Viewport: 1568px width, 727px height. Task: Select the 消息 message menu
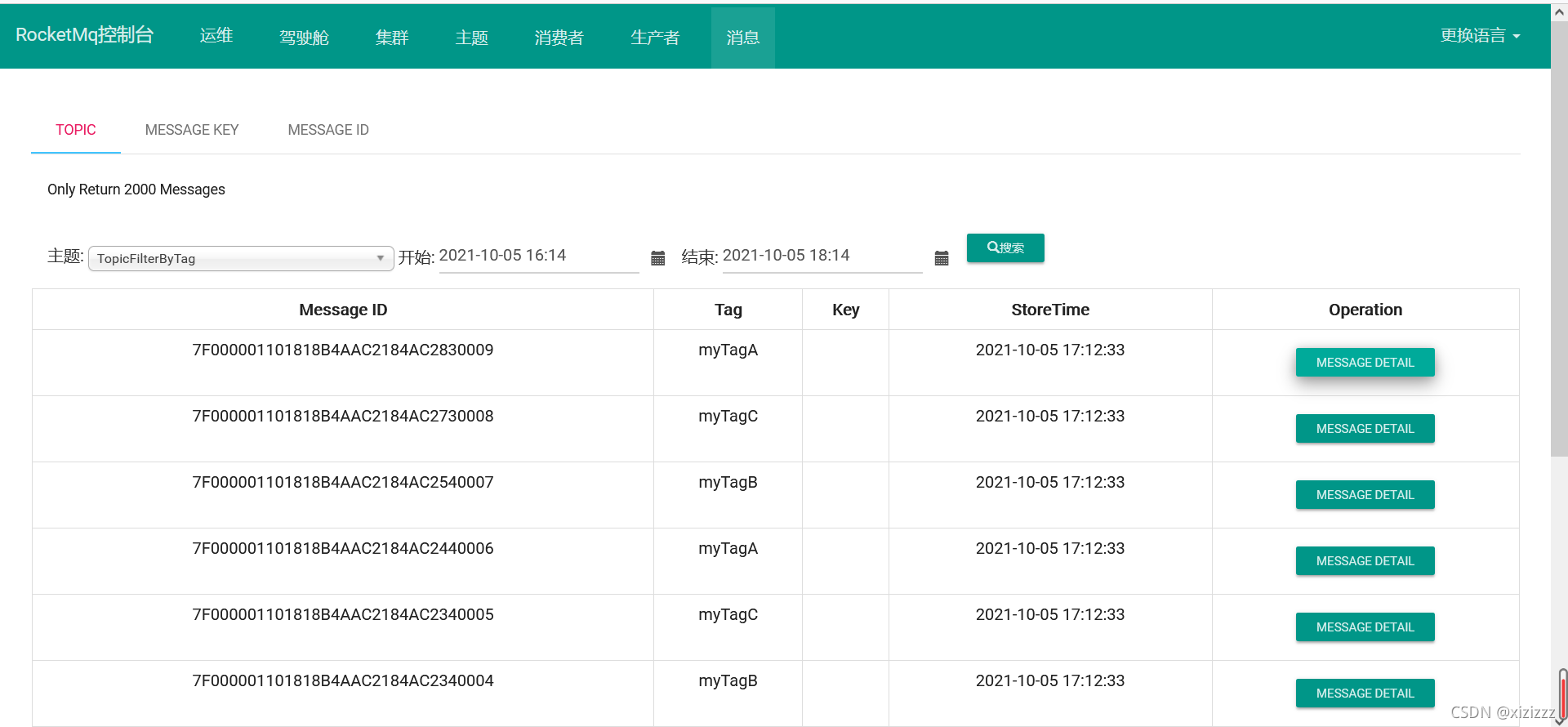pos(743,38)
